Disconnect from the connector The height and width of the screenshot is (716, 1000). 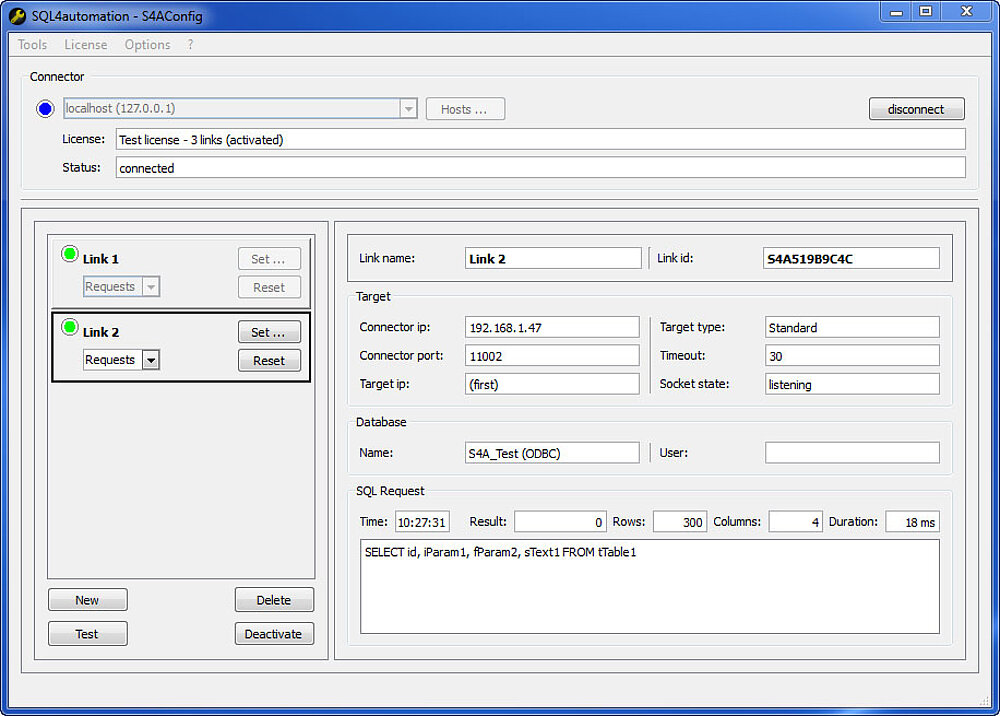point(916,108)
